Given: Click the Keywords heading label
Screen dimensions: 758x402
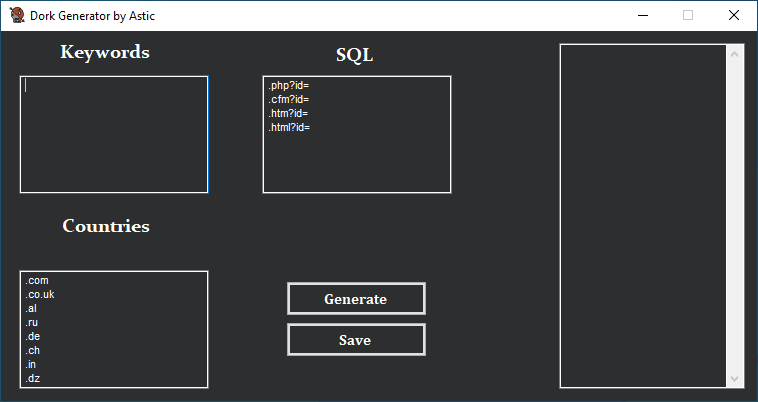Looking at the screenshot, I should tap(105, 52).
